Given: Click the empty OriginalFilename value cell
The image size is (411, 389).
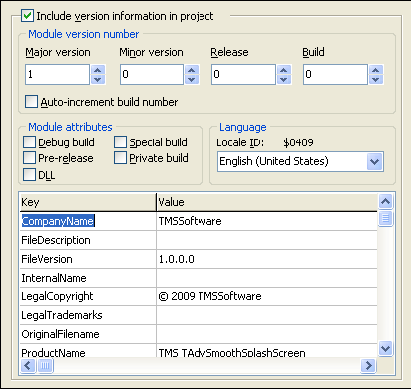Looking at the screenshot, I should point(267,334).
